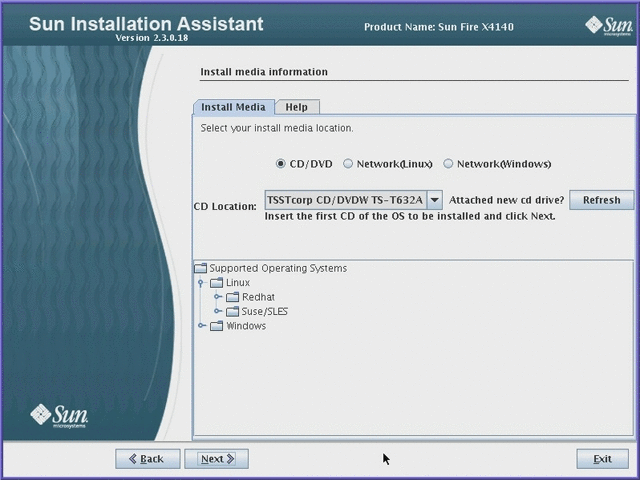Click the Refresh button

tap(602, 200)
